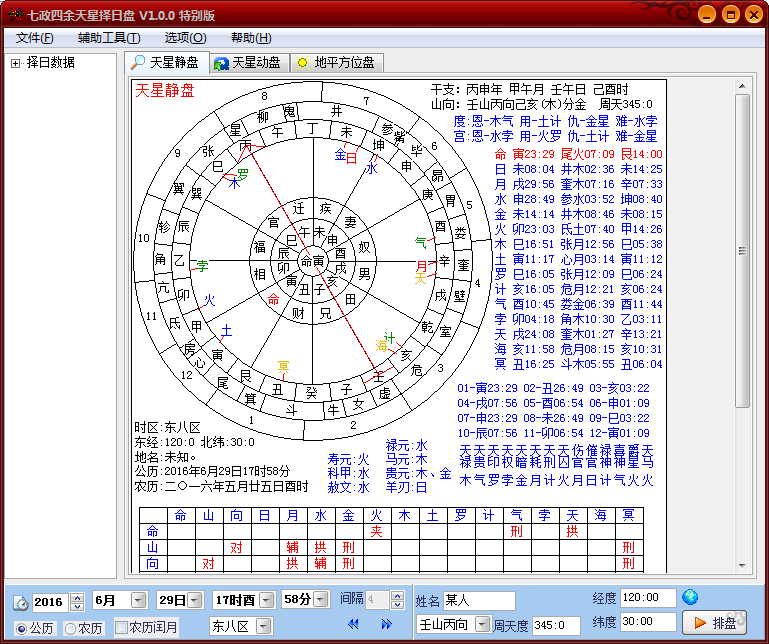769x644 pixels.
Task: Close the application window
Action: pyautogui.click(x=754, y=14)
